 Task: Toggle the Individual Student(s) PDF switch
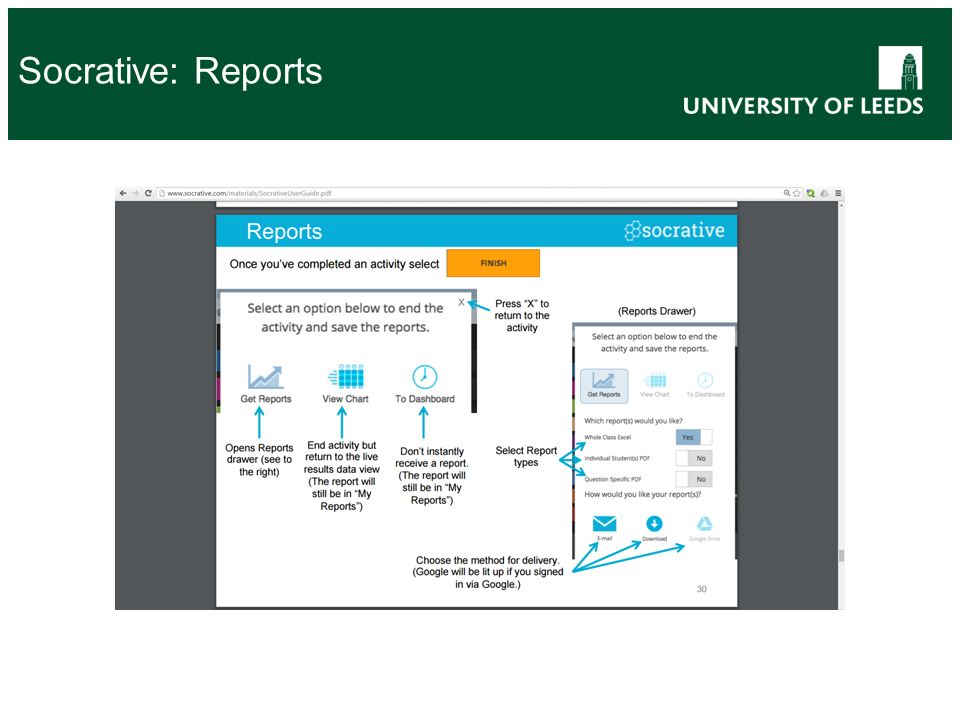[x=694, y=458]
